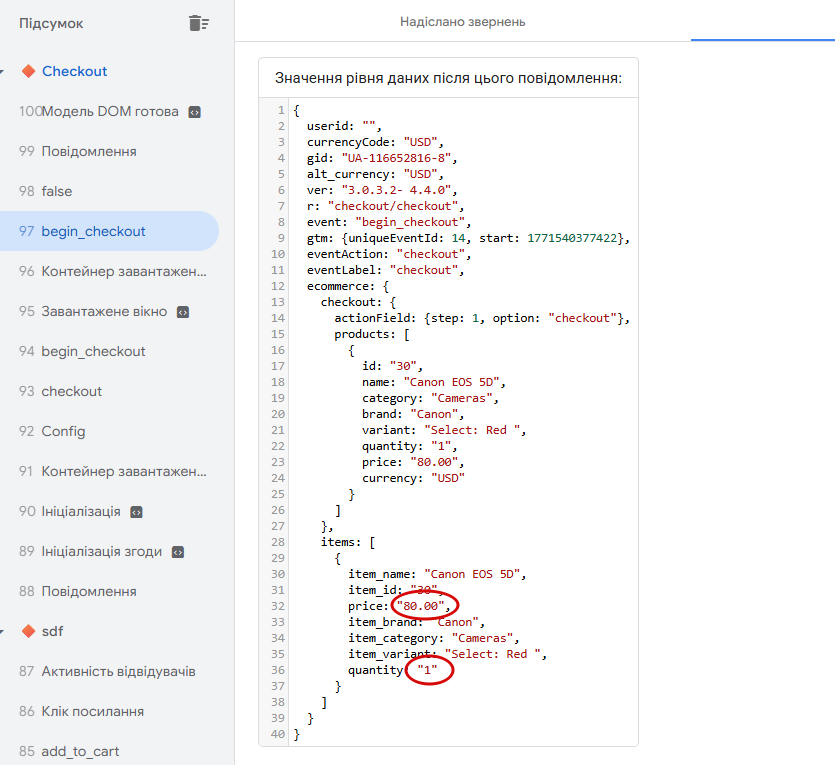835x765 pixels.
Task: Select event 93 checkout
Action: [x=71, y=391]
